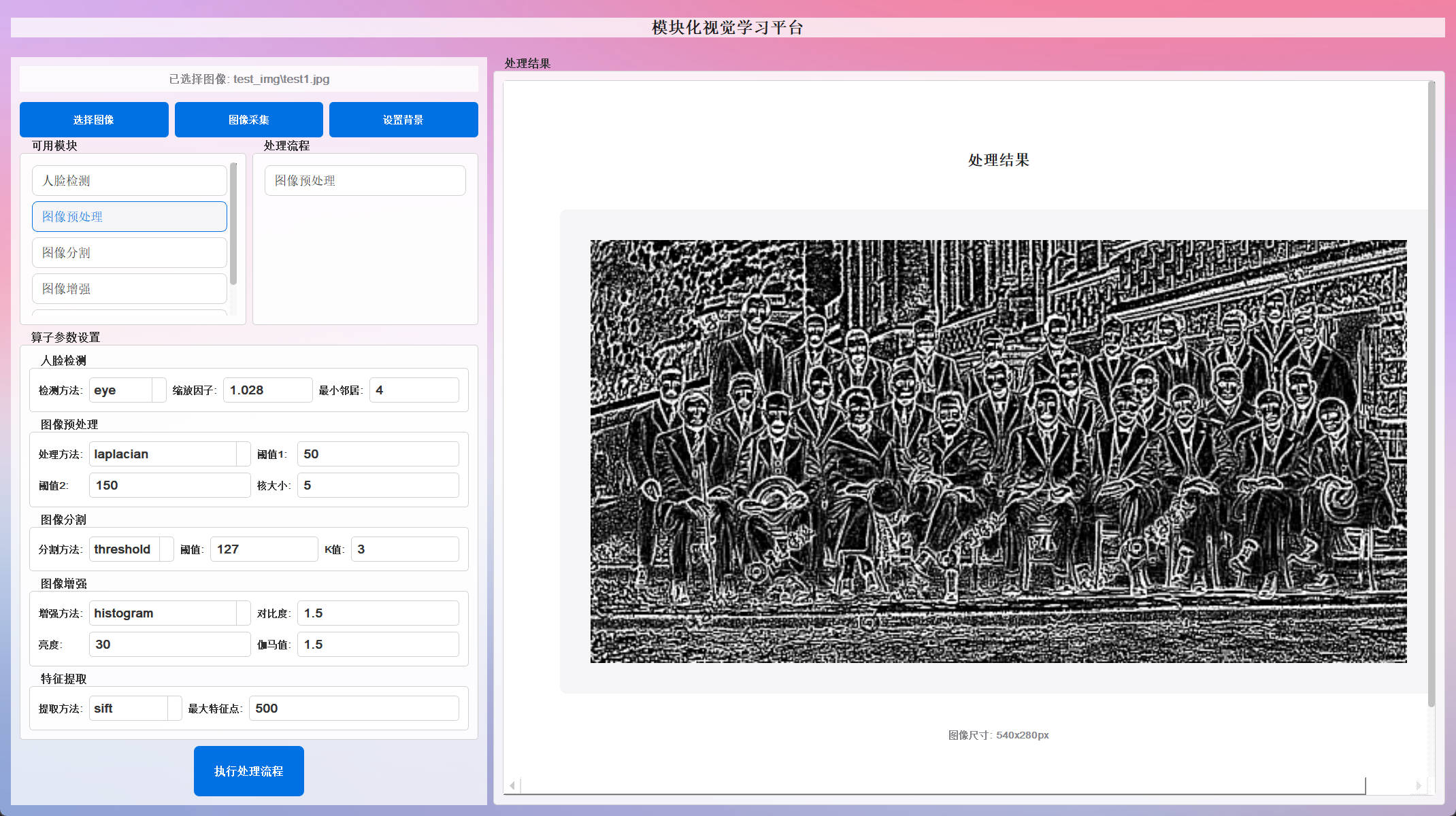Open the 分割方法 threshold dropdown
This screenshot has height=816, width=1456.
[131, 549]
